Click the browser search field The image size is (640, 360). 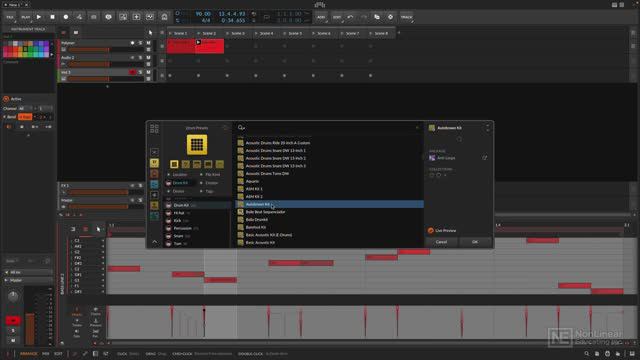[329, 128]
